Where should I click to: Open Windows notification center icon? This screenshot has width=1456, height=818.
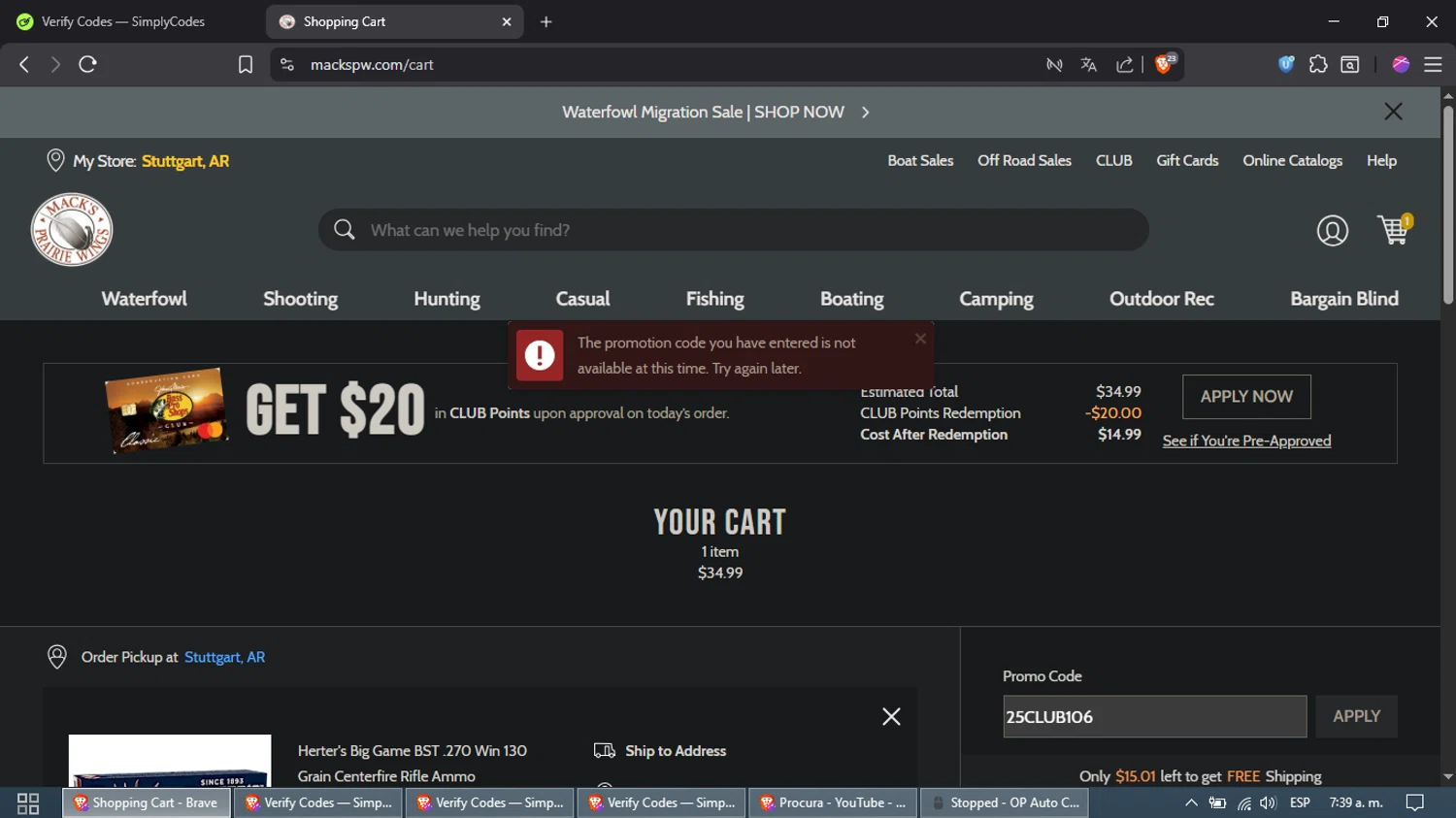tap(1415, 802)
